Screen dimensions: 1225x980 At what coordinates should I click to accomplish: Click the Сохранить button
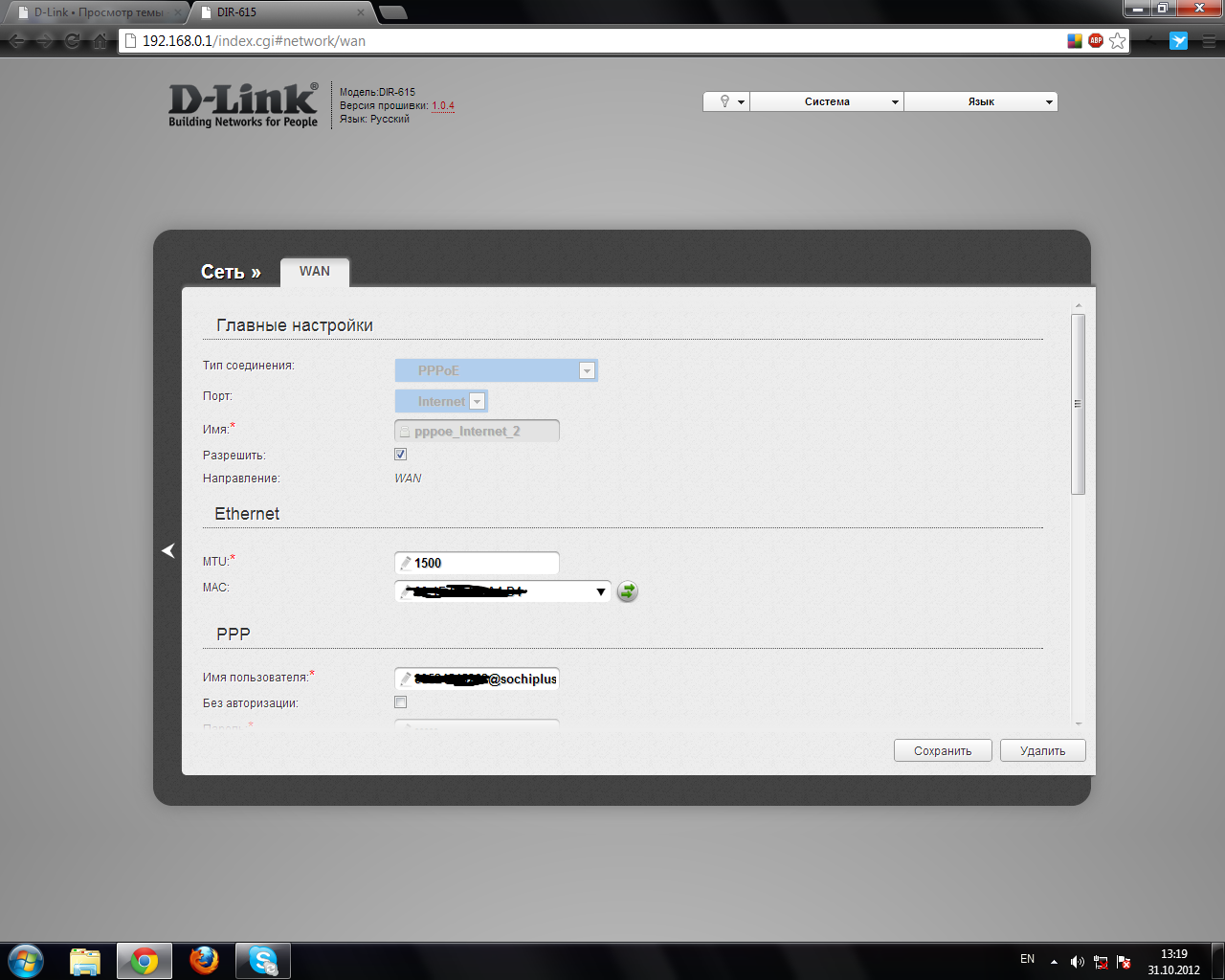pos(943,750)
